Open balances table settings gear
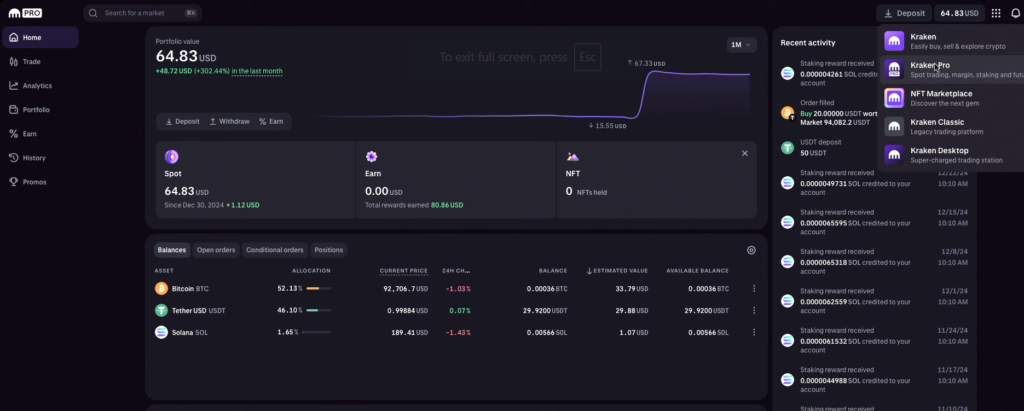The image size is (1024, 411). coord(751,250)
